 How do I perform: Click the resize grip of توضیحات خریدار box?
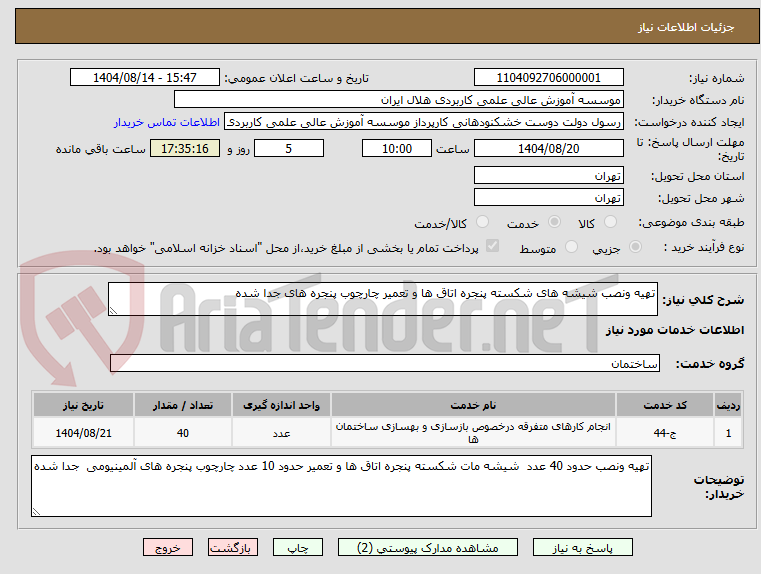pyautogui.click(x=36, y=511)
